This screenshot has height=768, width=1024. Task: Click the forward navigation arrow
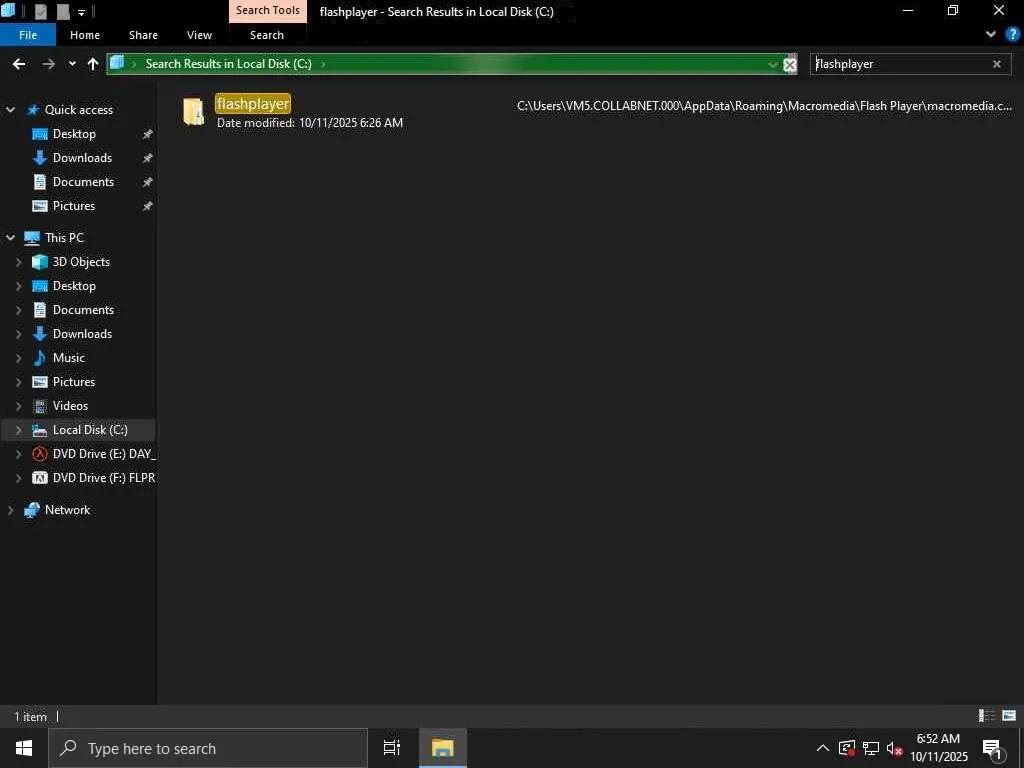(x=48, y=64)
